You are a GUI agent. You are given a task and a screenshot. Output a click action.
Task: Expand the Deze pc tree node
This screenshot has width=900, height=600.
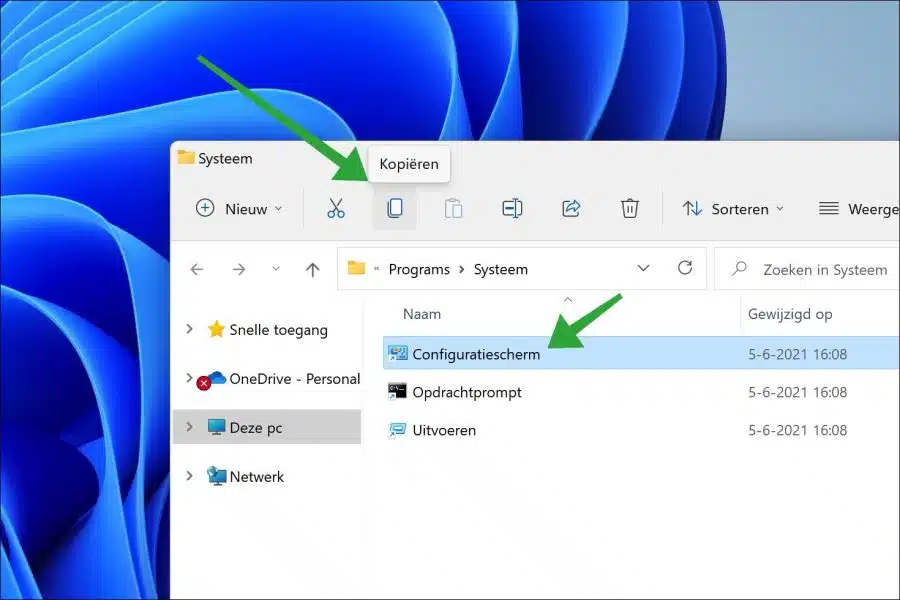[189, 427]
